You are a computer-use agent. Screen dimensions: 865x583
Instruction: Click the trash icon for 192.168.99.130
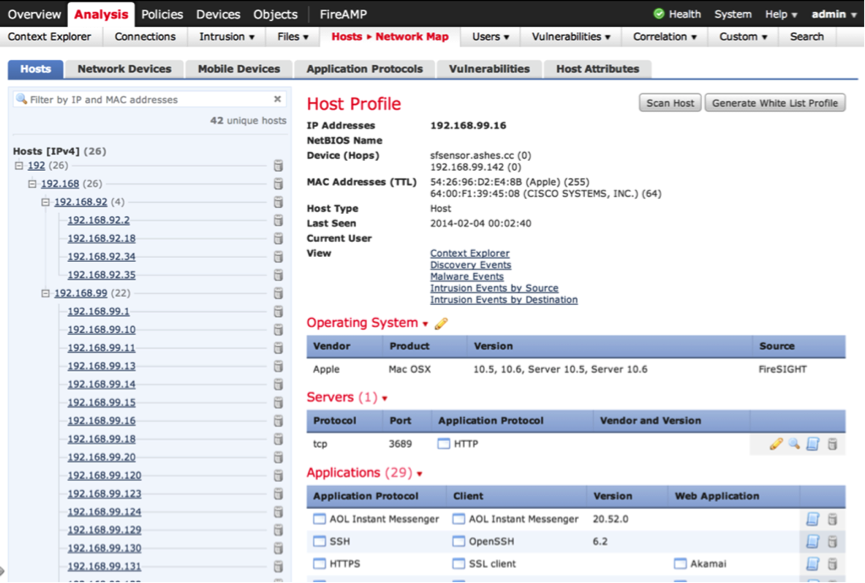pos(279,548)
